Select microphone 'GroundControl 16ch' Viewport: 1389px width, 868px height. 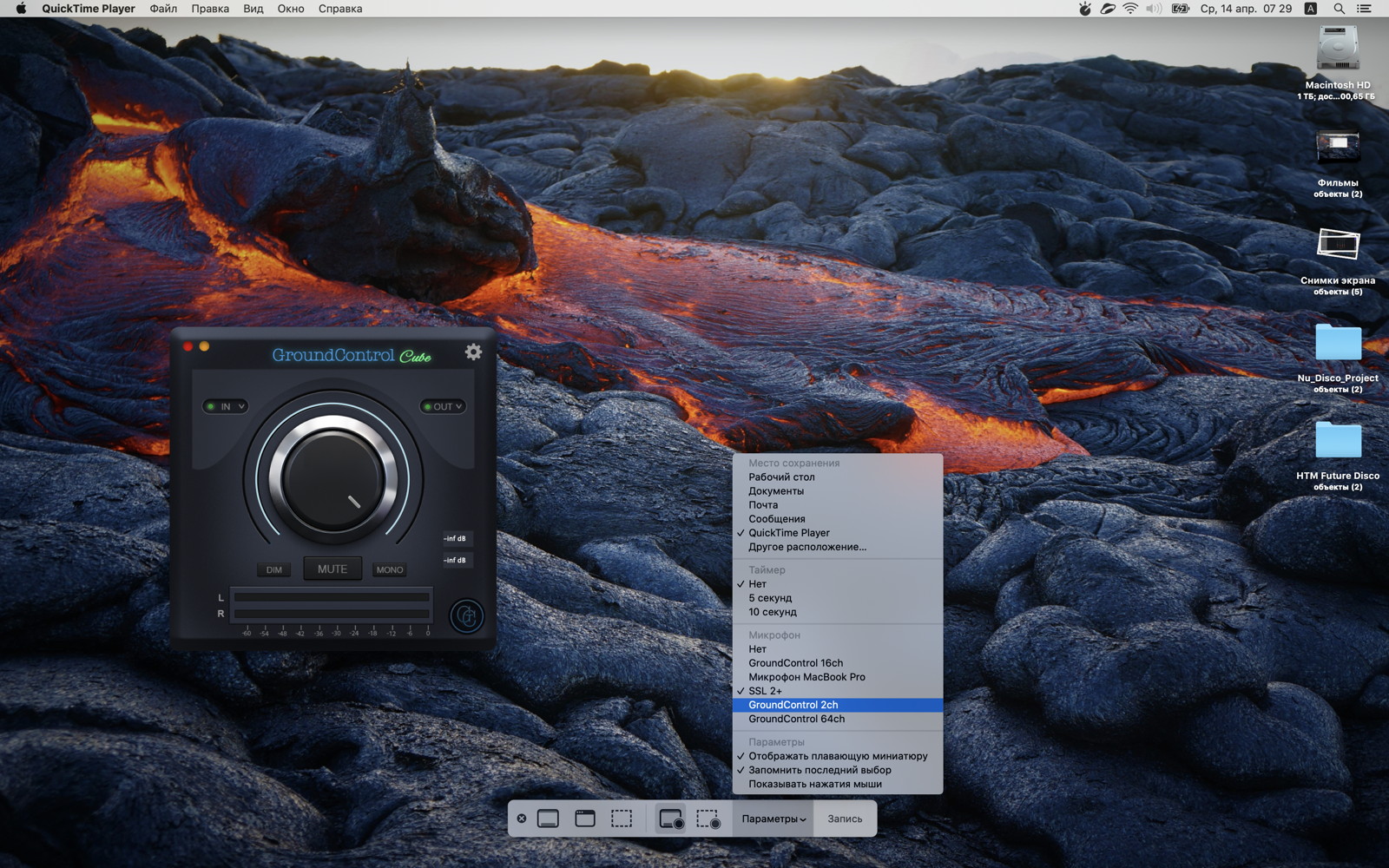click(x=838, y=663)
